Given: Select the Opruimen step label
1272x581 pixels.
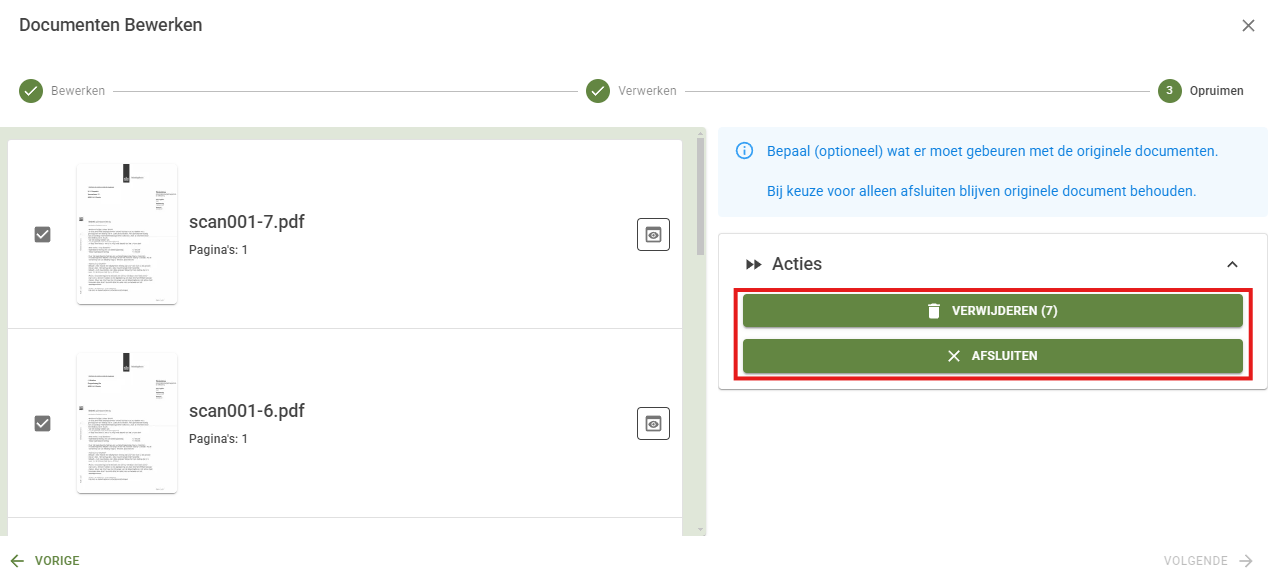Looking at the screenshot, I should [1216, 91].
